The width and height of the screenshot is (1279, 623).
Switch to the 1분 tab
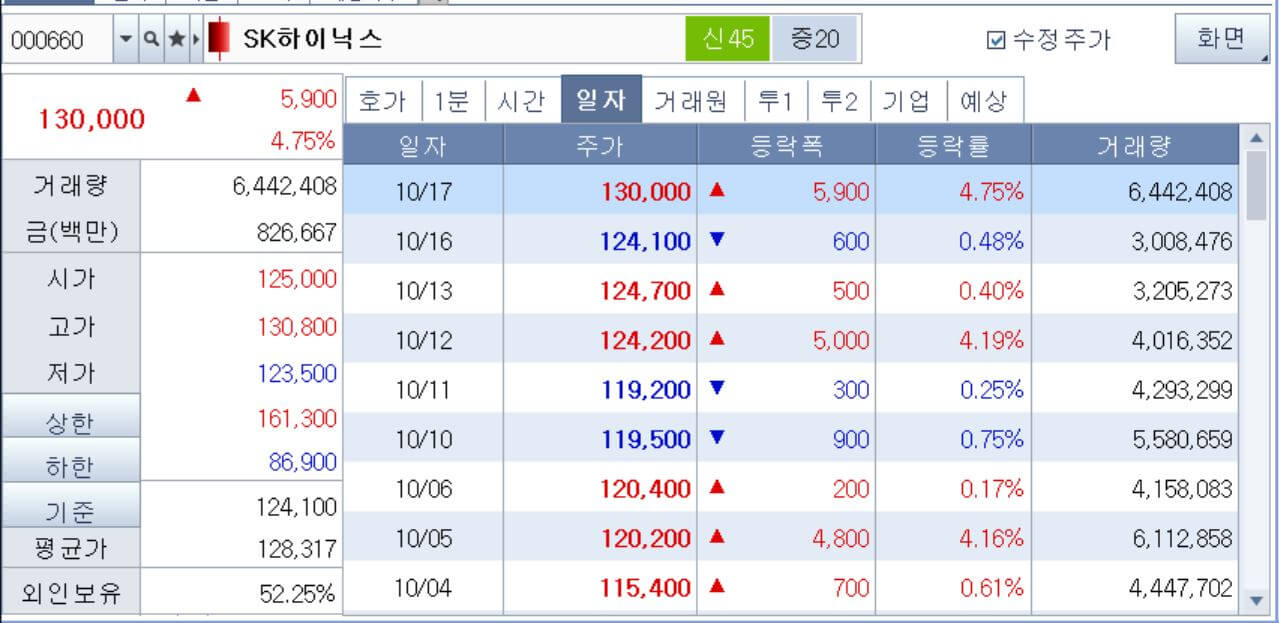453,101
